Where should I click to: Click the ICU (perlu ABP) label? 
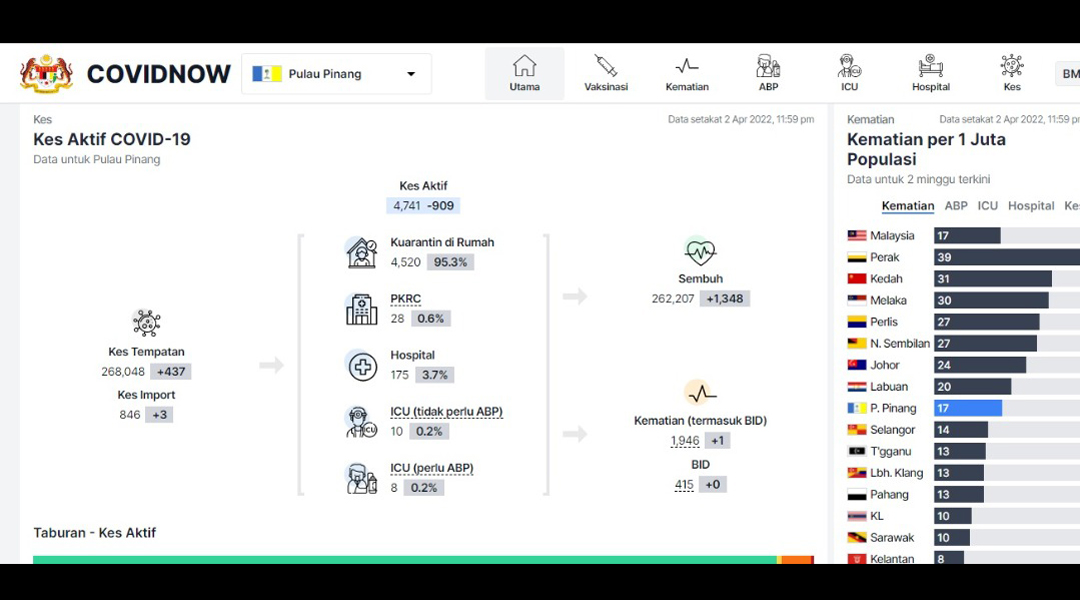[x=432, y=468]
